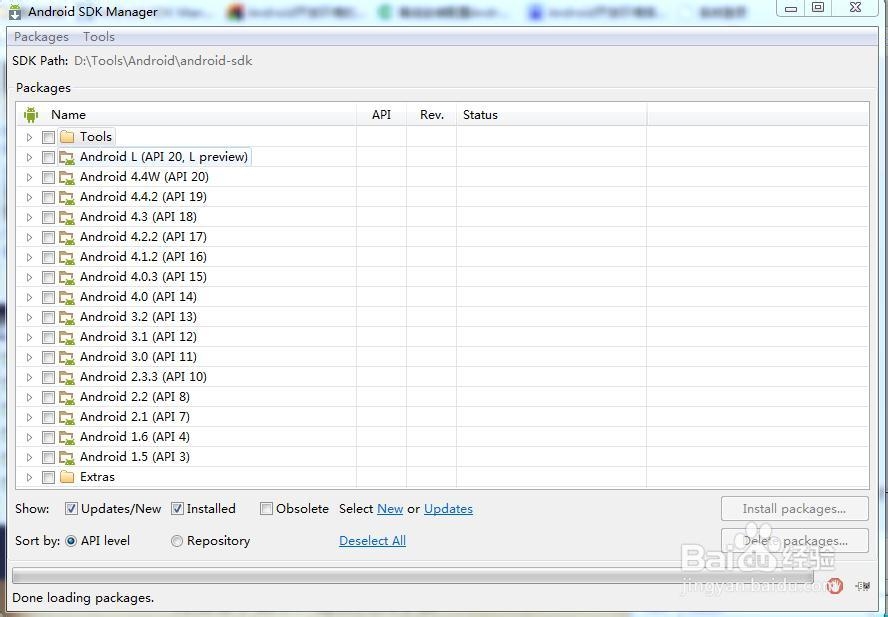Expand the Android 2.2 (API 8) node
This screenshot has width=888, height=617.
click(x=29, y=397)
